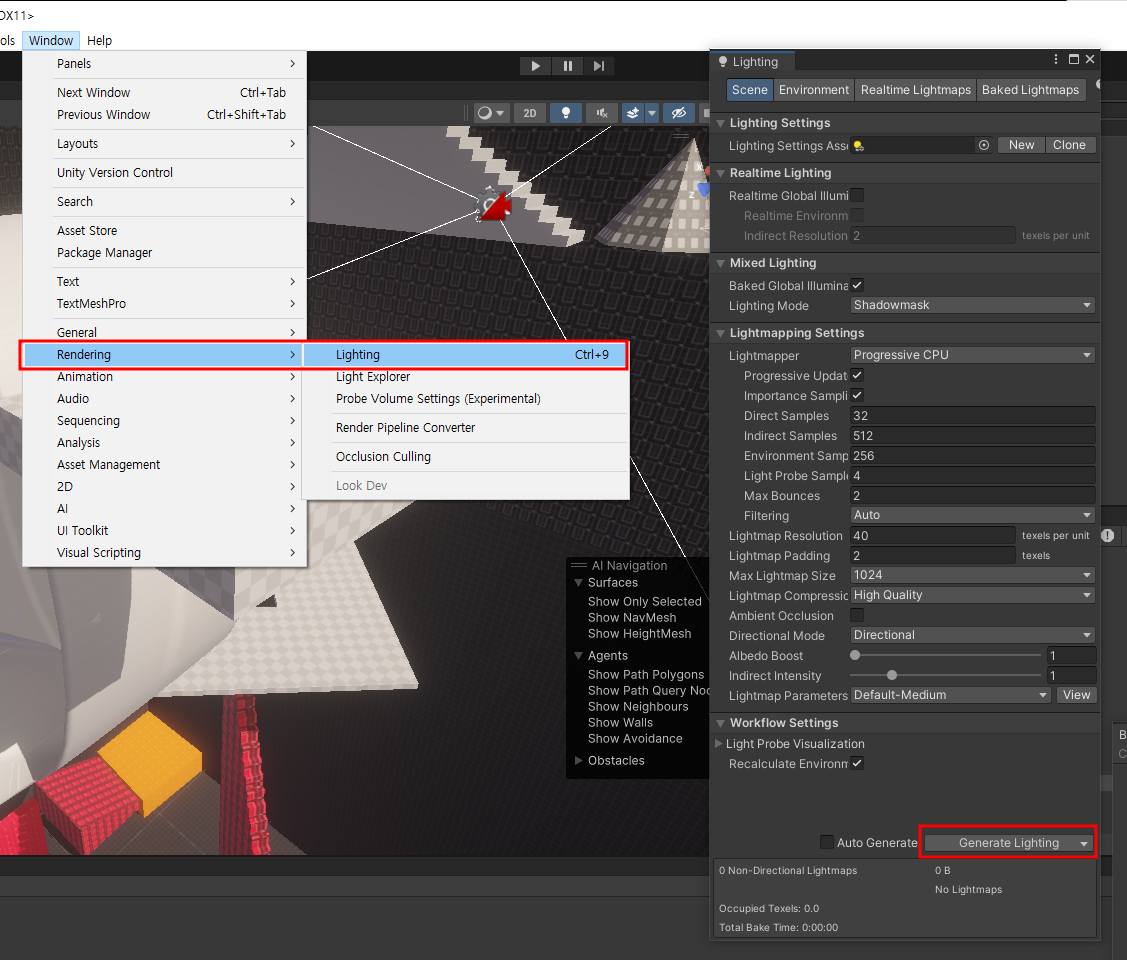Click View button for Lightmap Parameters

click(1076, 695)
